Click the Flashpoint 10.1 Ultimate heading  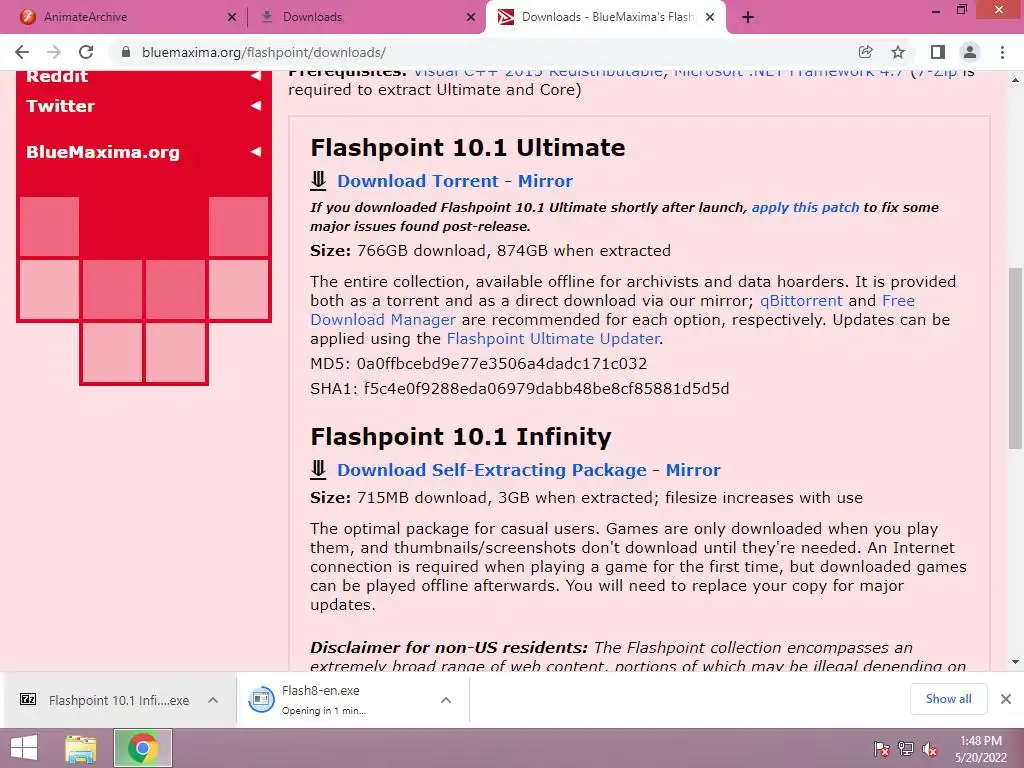[468, 148]
